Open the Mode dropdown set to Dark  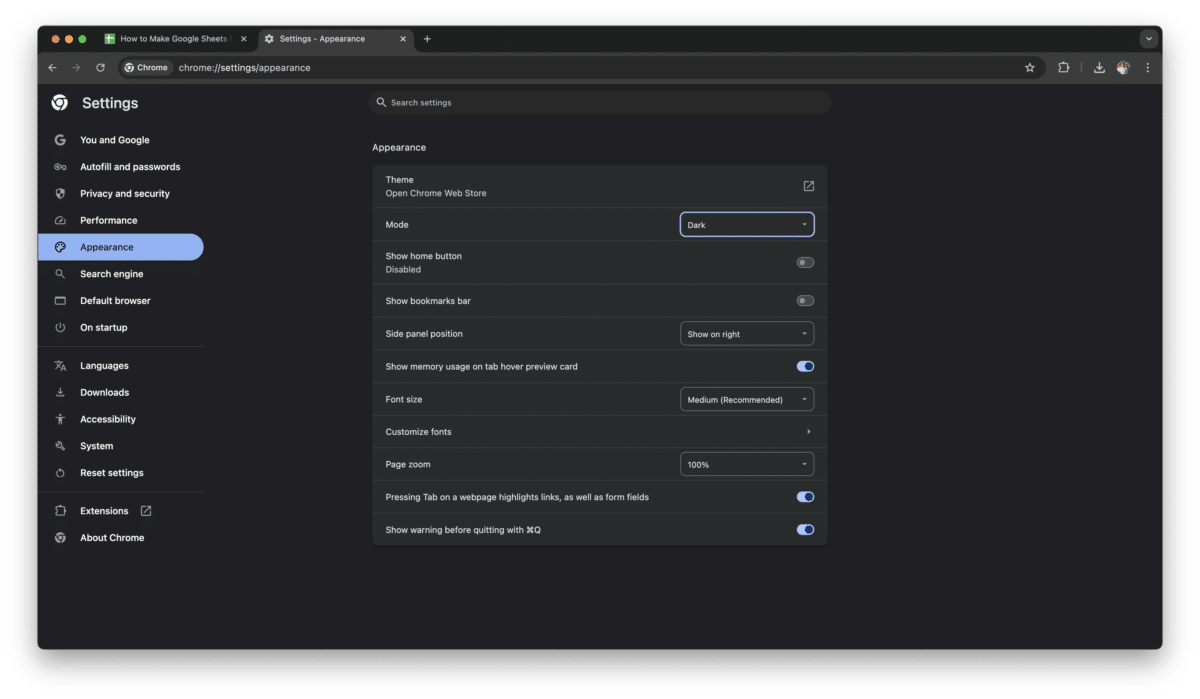[746, 224]
